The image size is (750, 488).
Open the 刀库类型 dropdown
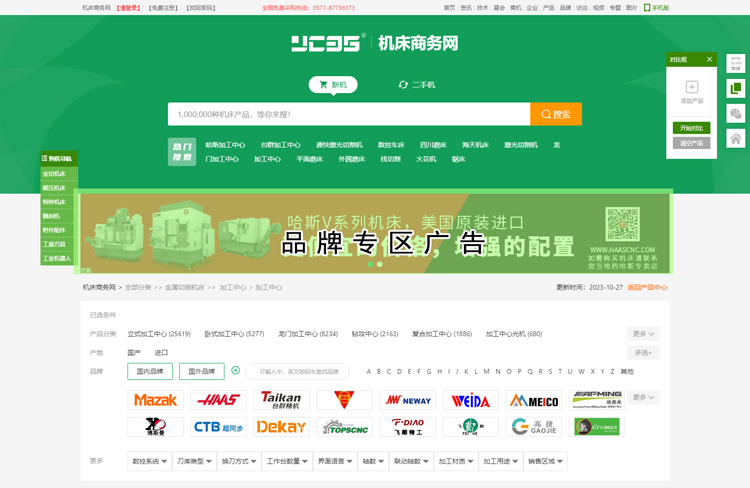[x=194, y=462]
